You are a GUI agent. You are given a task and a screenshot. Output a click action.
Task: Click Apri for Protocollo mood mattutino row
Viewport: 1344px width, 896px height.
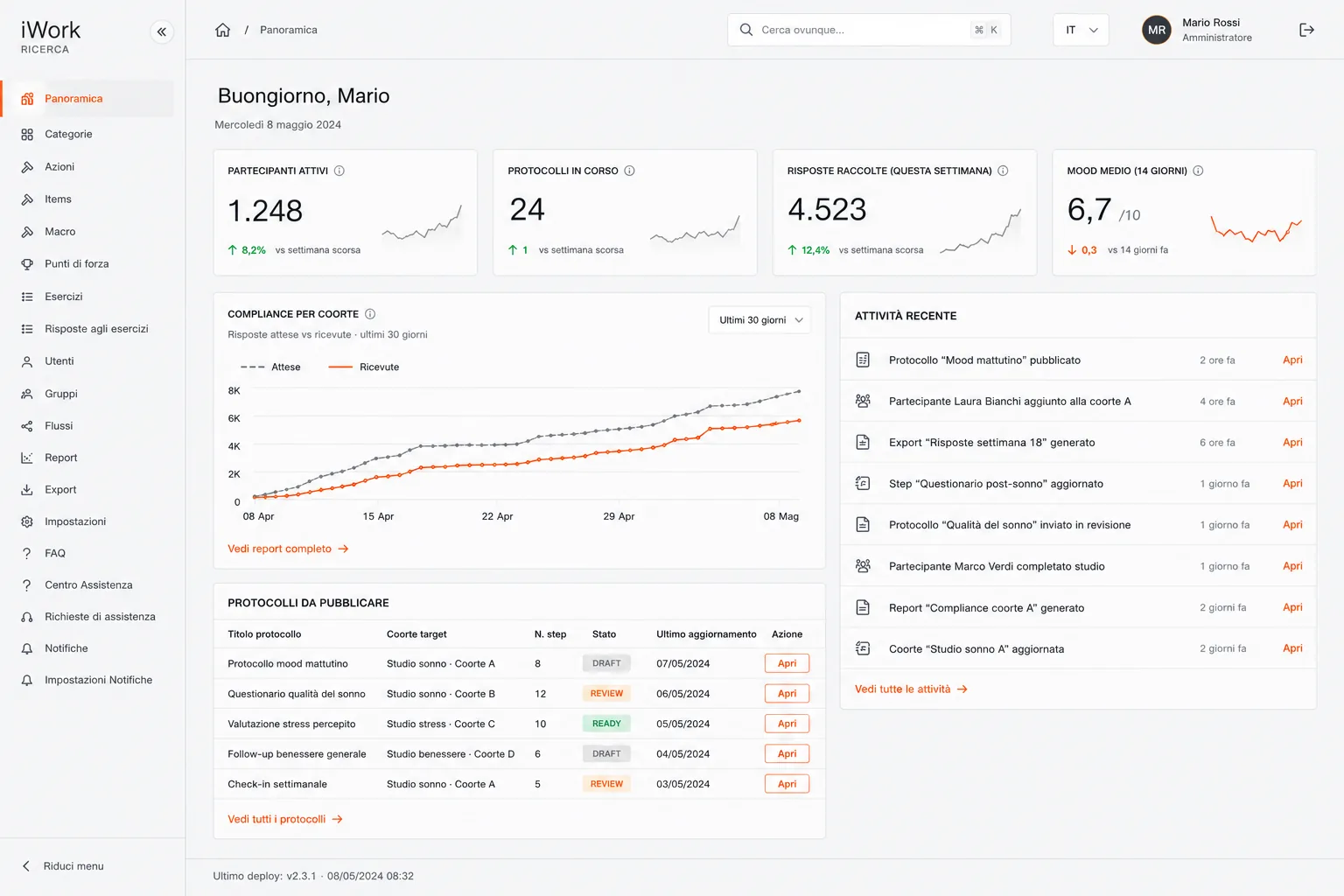click(787, 663)
